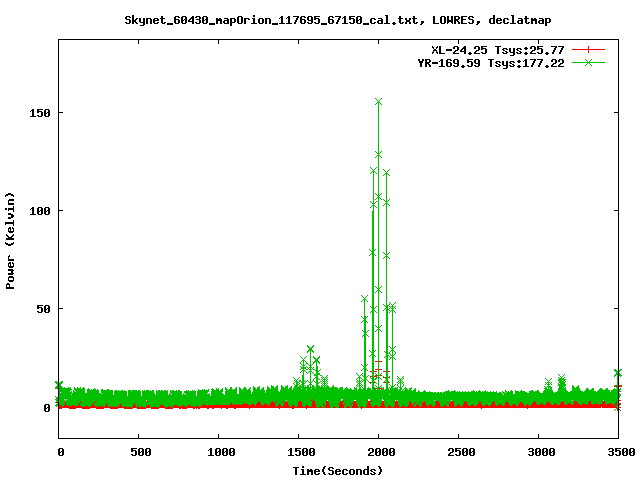
Task: Click the 3500 tick label on x-axis
Action: 621,452
